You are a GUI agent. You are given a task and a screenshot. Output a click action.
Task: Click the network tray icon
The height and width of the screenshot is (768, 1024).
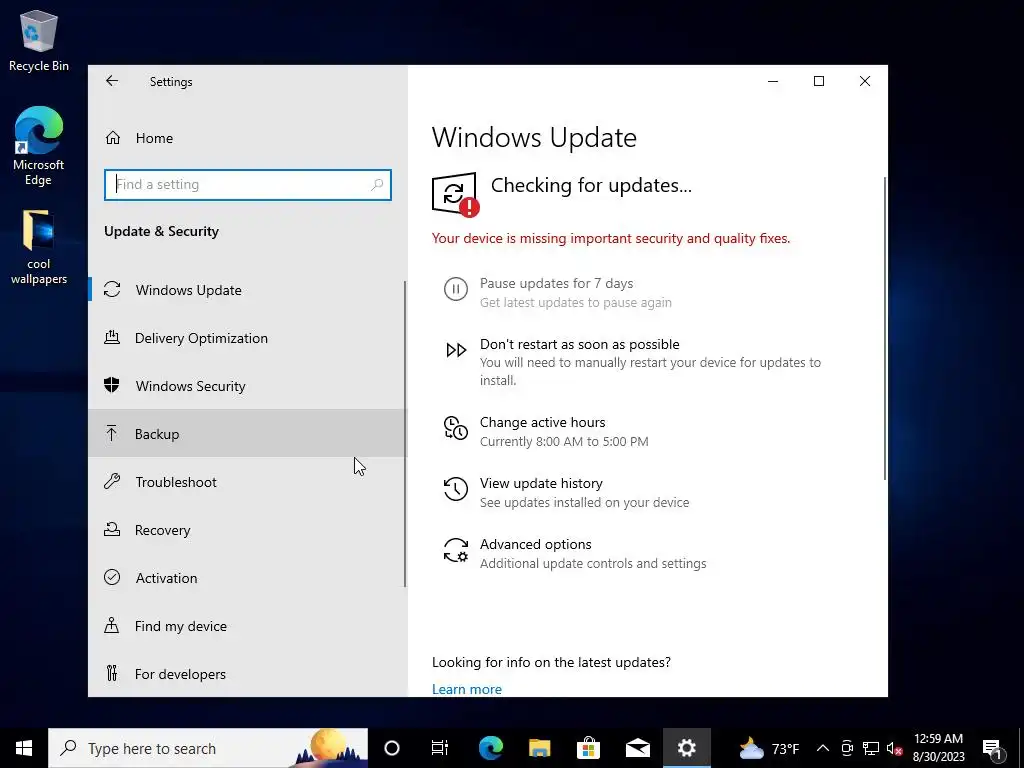coord(871,748)
